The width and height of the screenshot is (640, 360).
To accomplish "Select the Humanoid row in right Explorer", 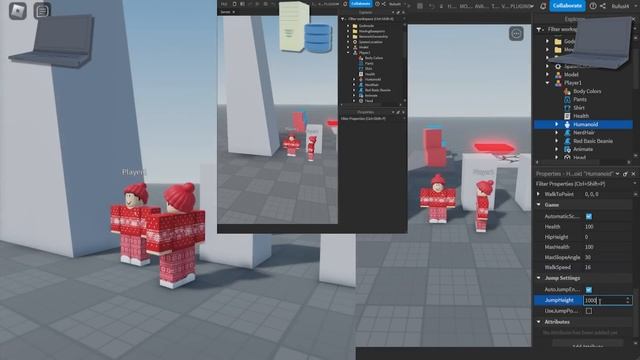I will [583, 124].
